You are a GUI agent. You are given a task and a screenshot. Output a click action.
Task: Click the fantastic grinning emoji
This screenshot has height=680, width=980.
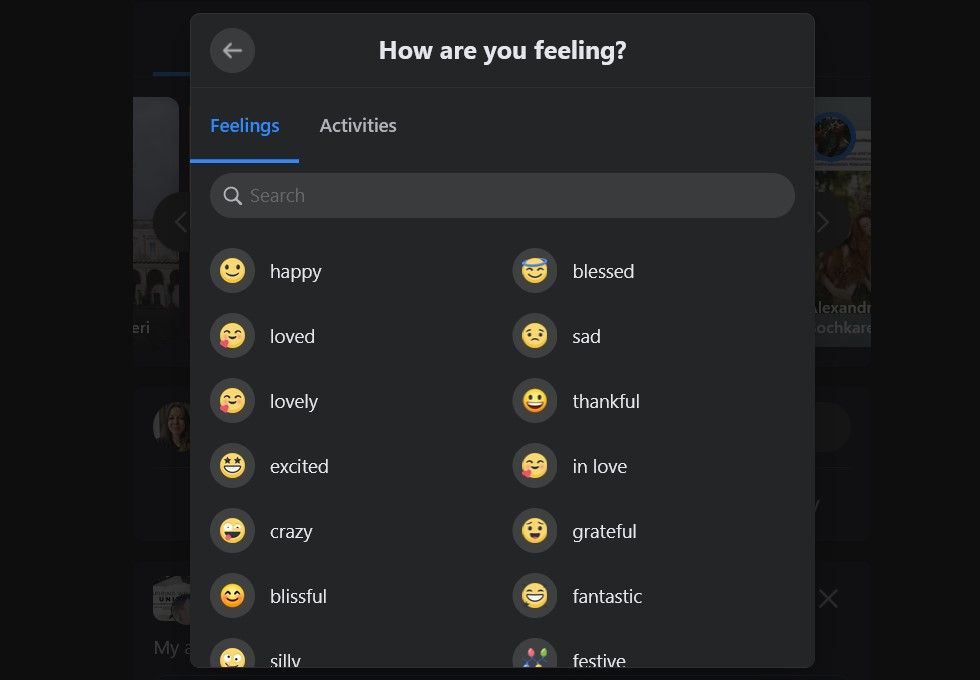point(535,596)
